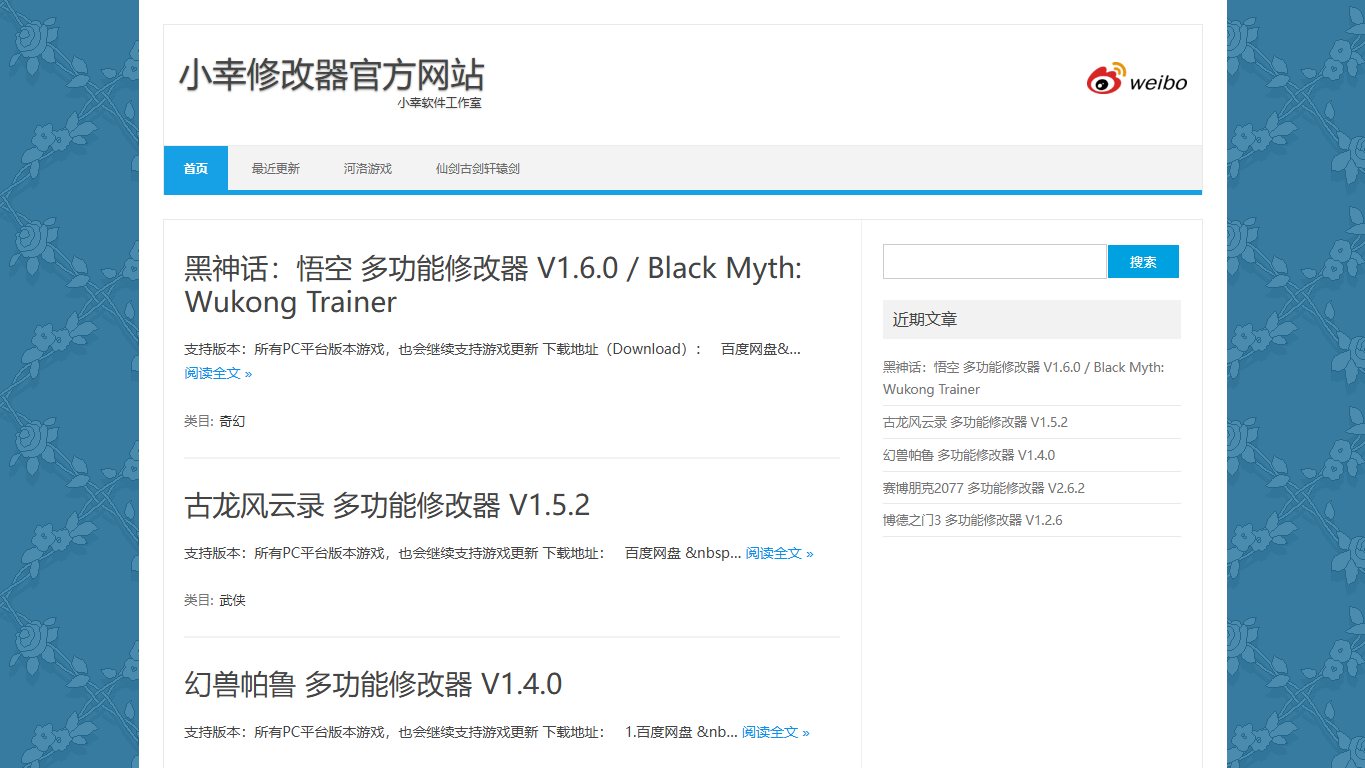Screen dimensions: 1365x768
Task: Open 阅读全文 for the 古龙风云录 post
Action: pos(780,553)
